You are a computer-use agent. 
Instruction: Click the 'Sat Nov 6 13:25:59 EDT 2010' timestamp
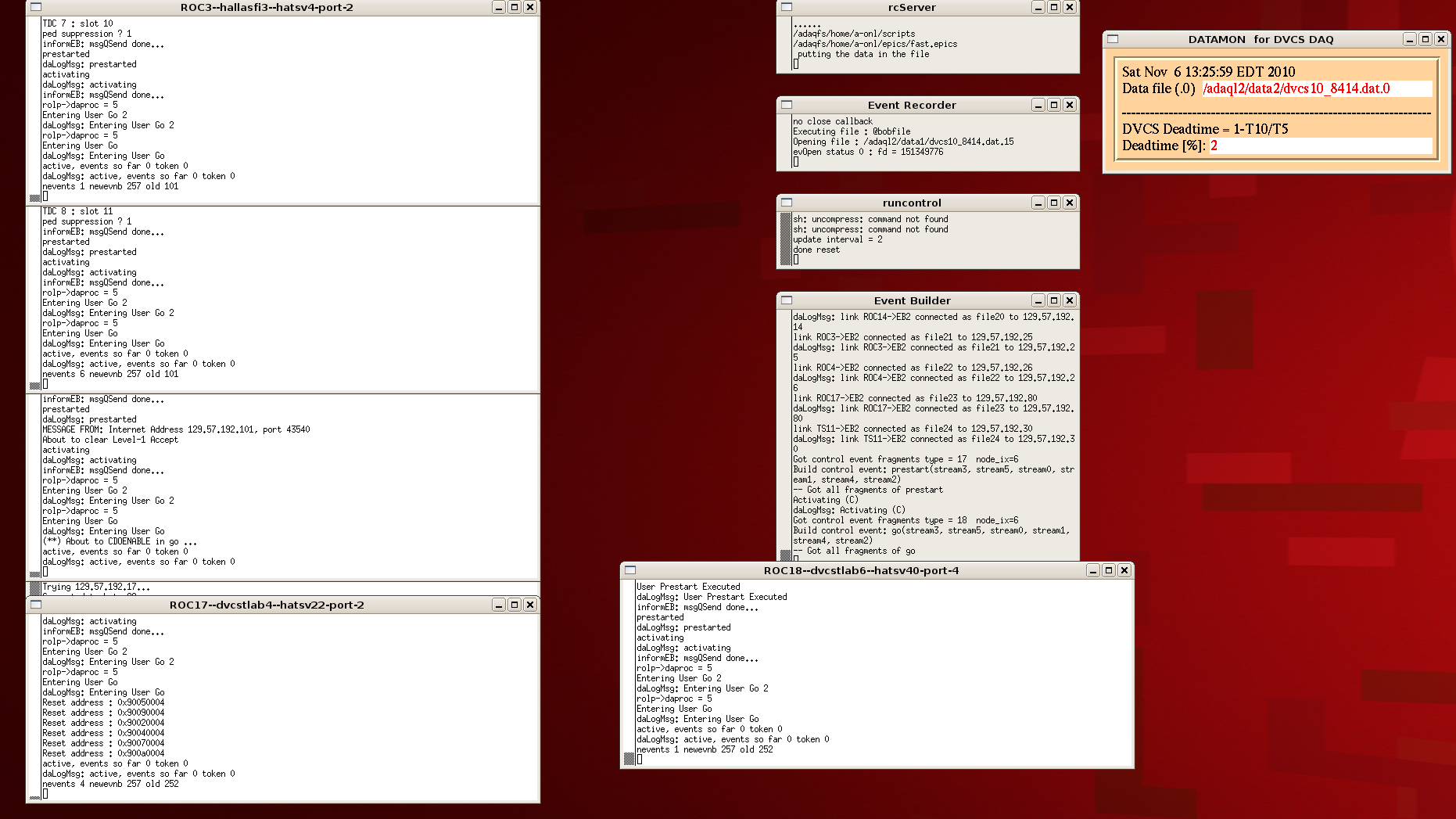point(1208,72)
